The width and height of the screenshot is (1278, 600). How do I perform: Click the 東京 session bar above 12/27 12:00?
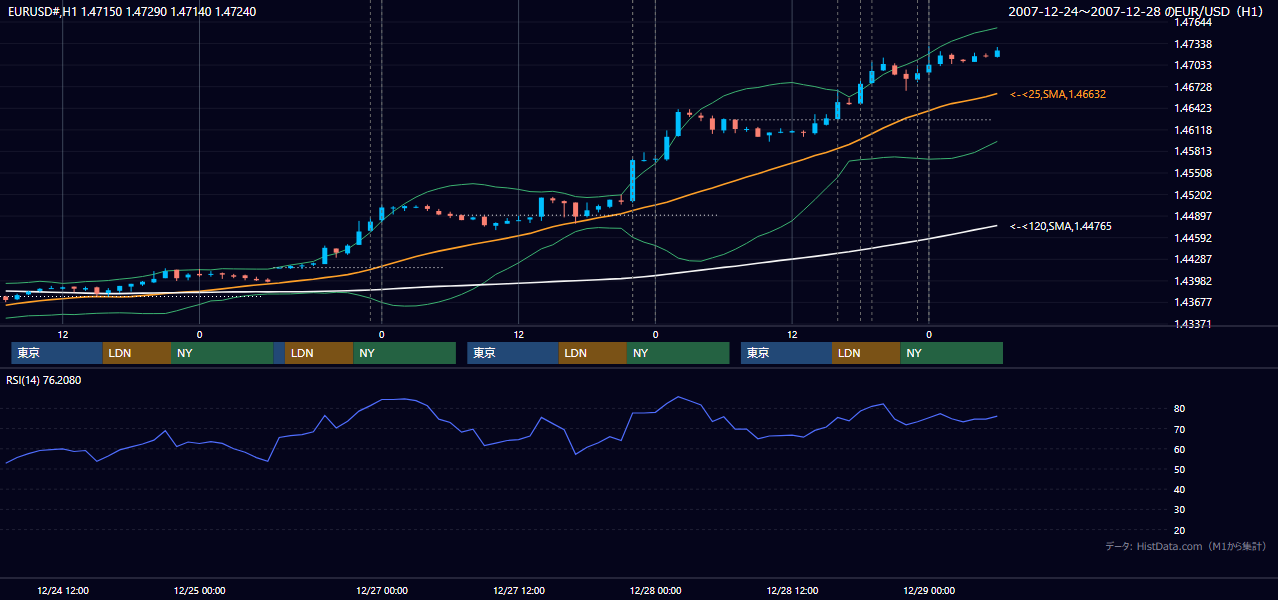pos(513,353)
